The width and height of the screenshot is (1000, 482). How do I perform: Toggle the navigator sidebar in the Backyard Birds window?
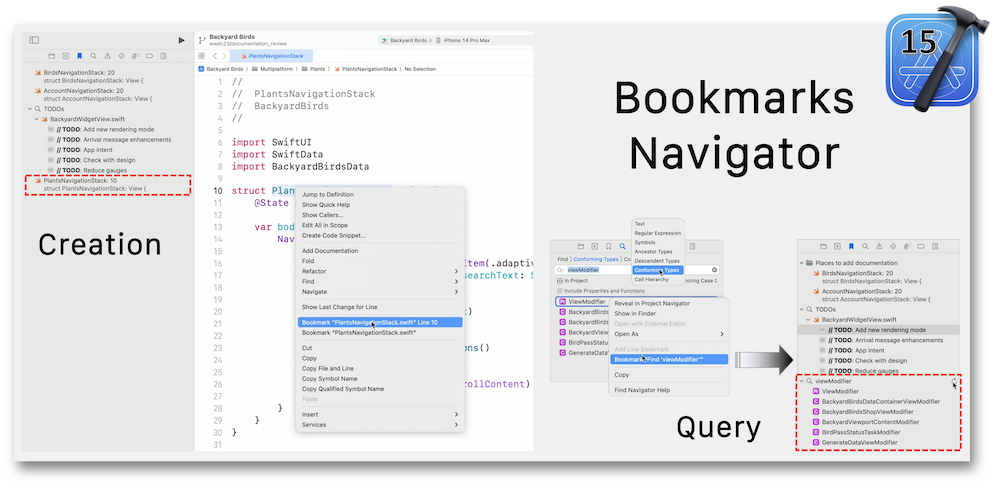point(34,40)
